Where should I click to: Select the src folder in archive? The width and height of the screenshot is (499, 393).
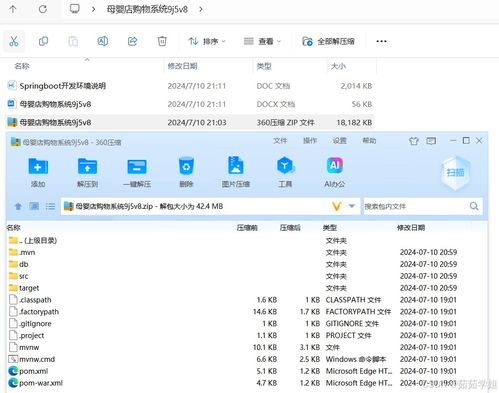click(19, 276)
